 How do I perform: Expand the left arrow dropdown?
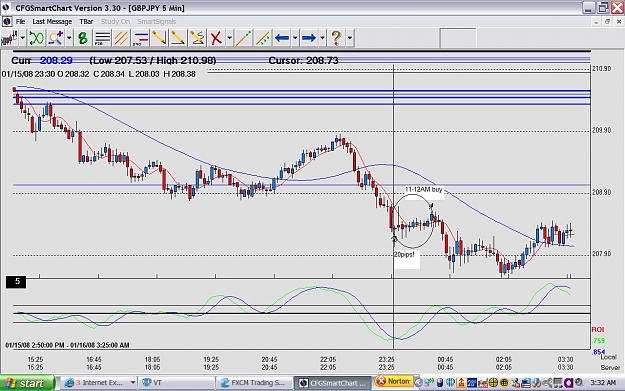tap(295, 38)
